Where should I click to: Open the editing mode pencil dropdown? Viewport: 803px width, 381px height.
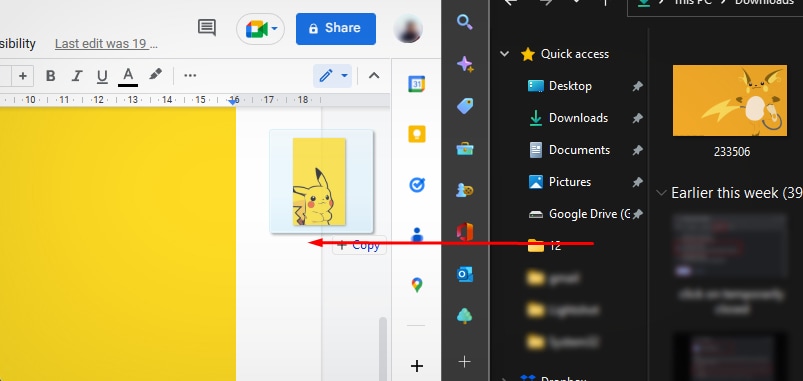point(332,76)
